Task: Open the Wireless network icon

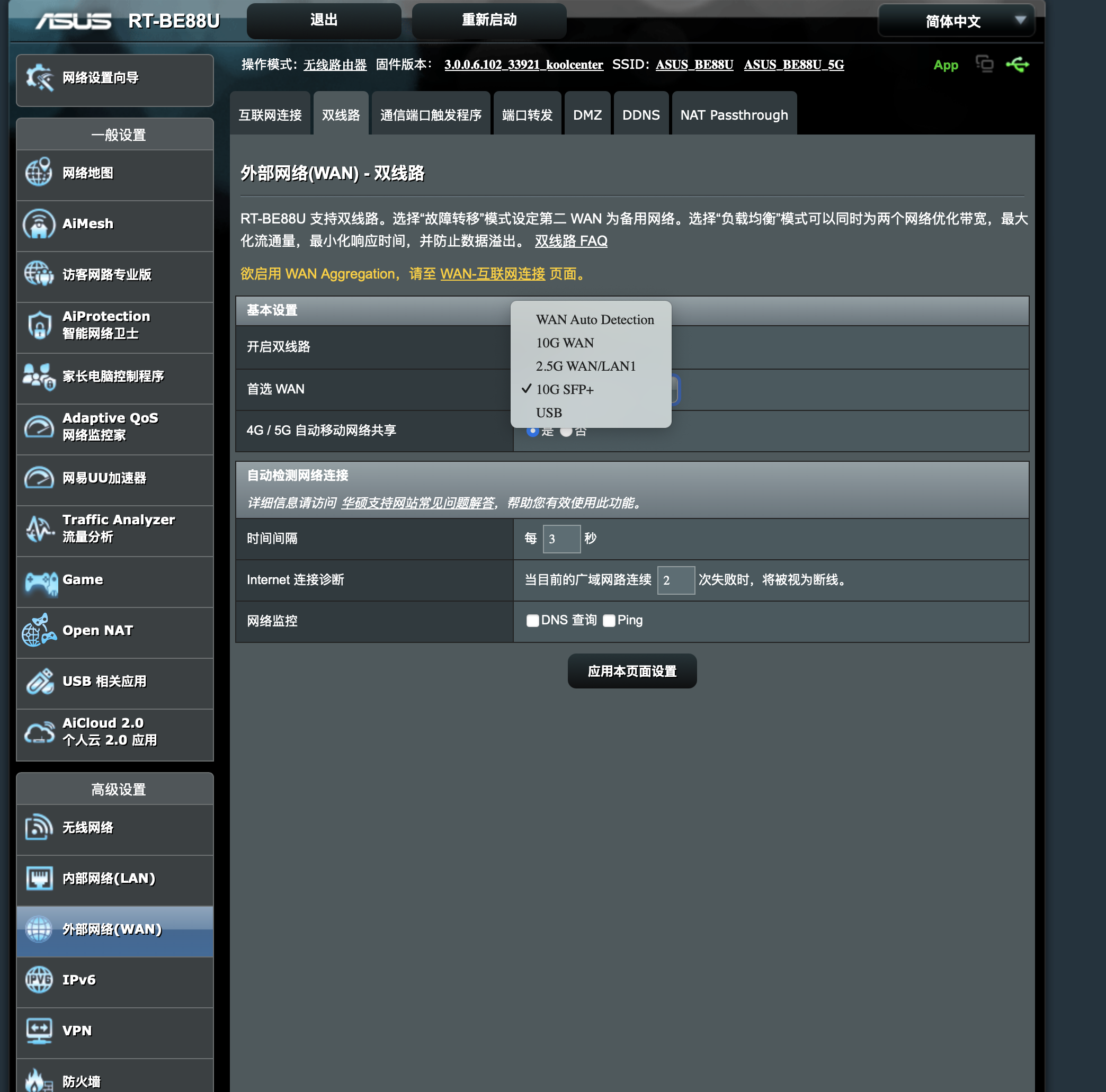Action: [39, 827]
